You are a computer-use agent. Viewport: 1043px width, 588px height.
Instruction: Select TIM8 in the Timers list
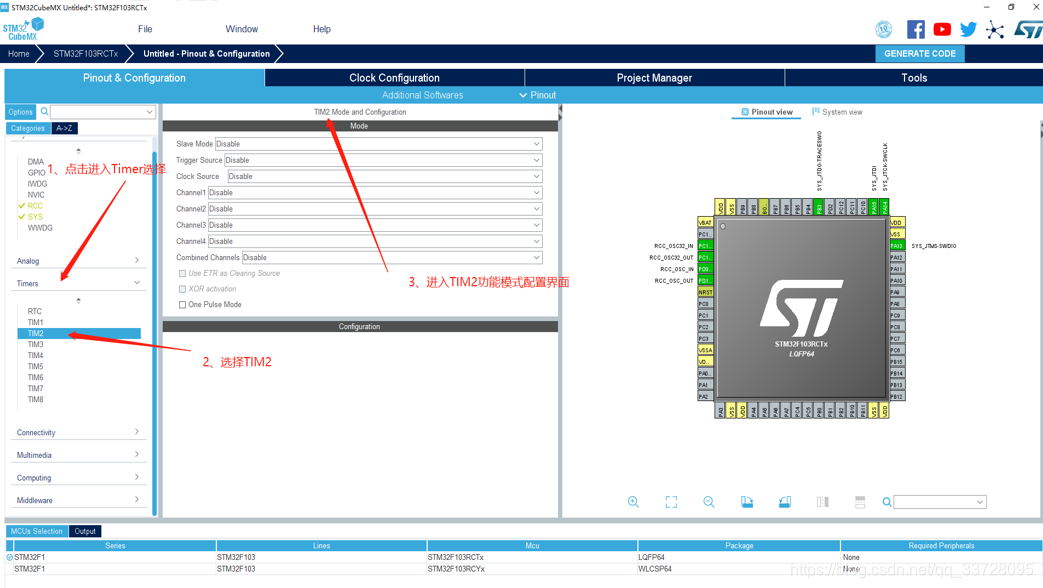(x=35, y=400)
